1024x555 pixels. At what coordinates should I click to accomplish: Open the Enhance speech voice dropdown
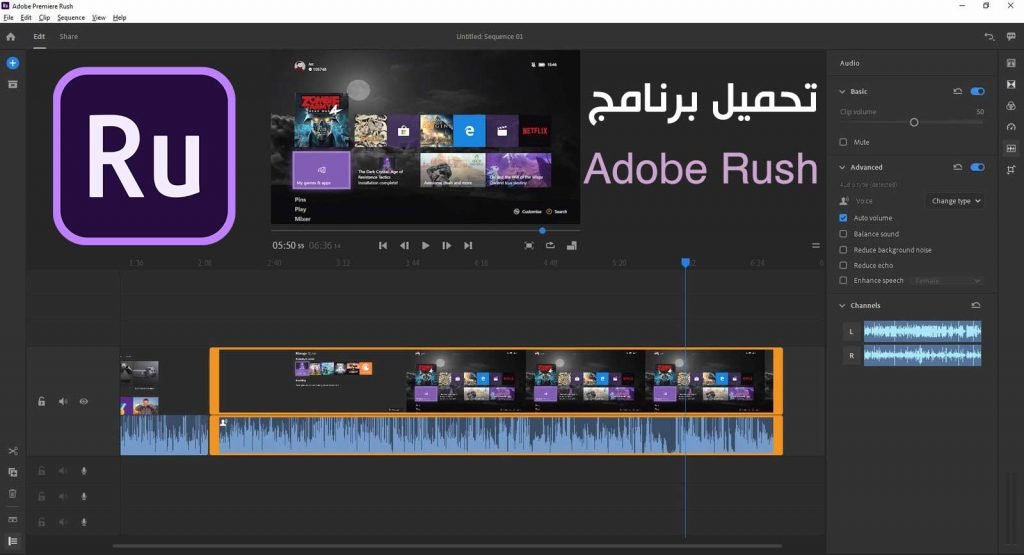coord(947,281)
